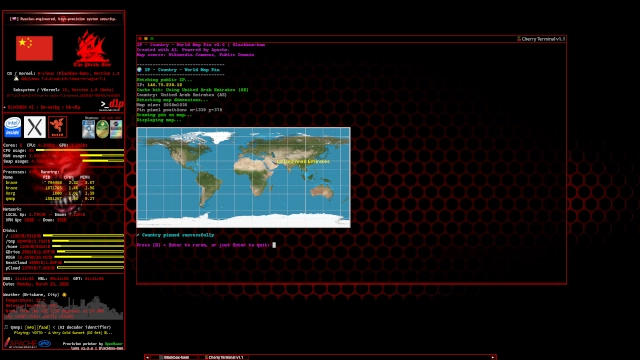
Task: Click the sun weather icon beside Brisbane
Action: coord(64,294)
